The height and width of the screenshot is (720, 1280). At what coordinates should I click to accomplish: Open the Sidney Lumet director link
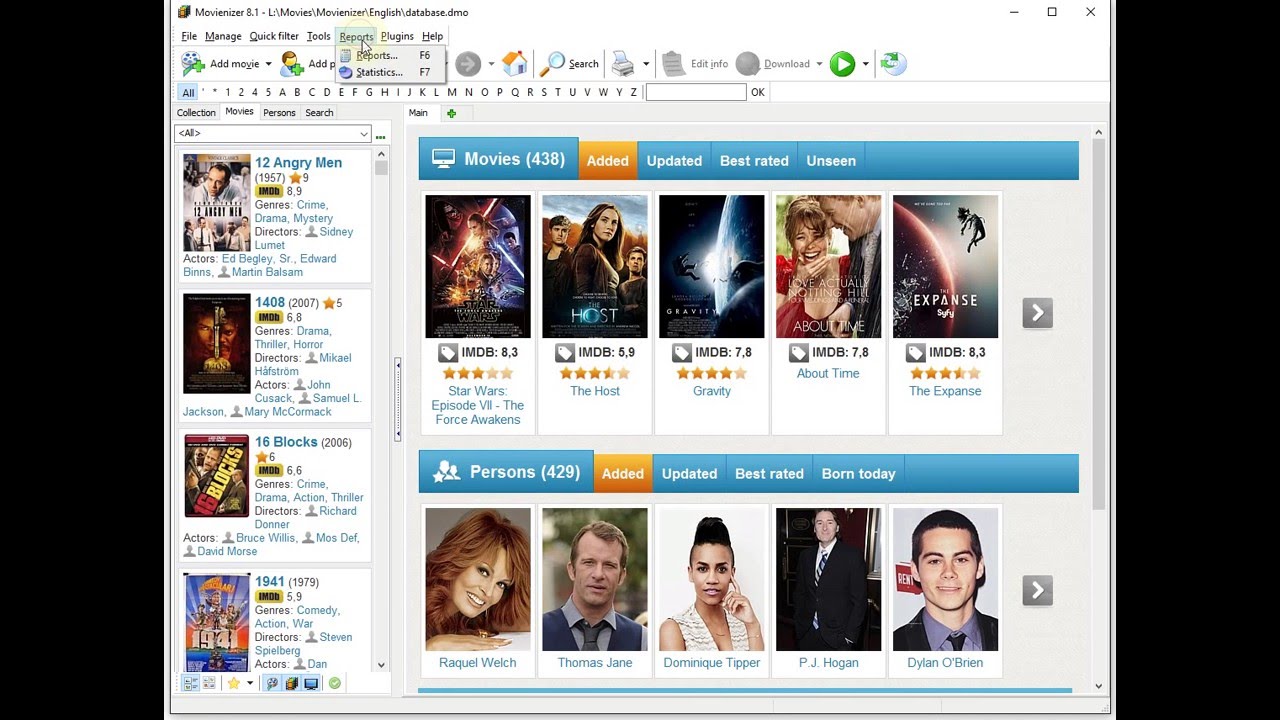pyautogui.click(x=302, y=238)
